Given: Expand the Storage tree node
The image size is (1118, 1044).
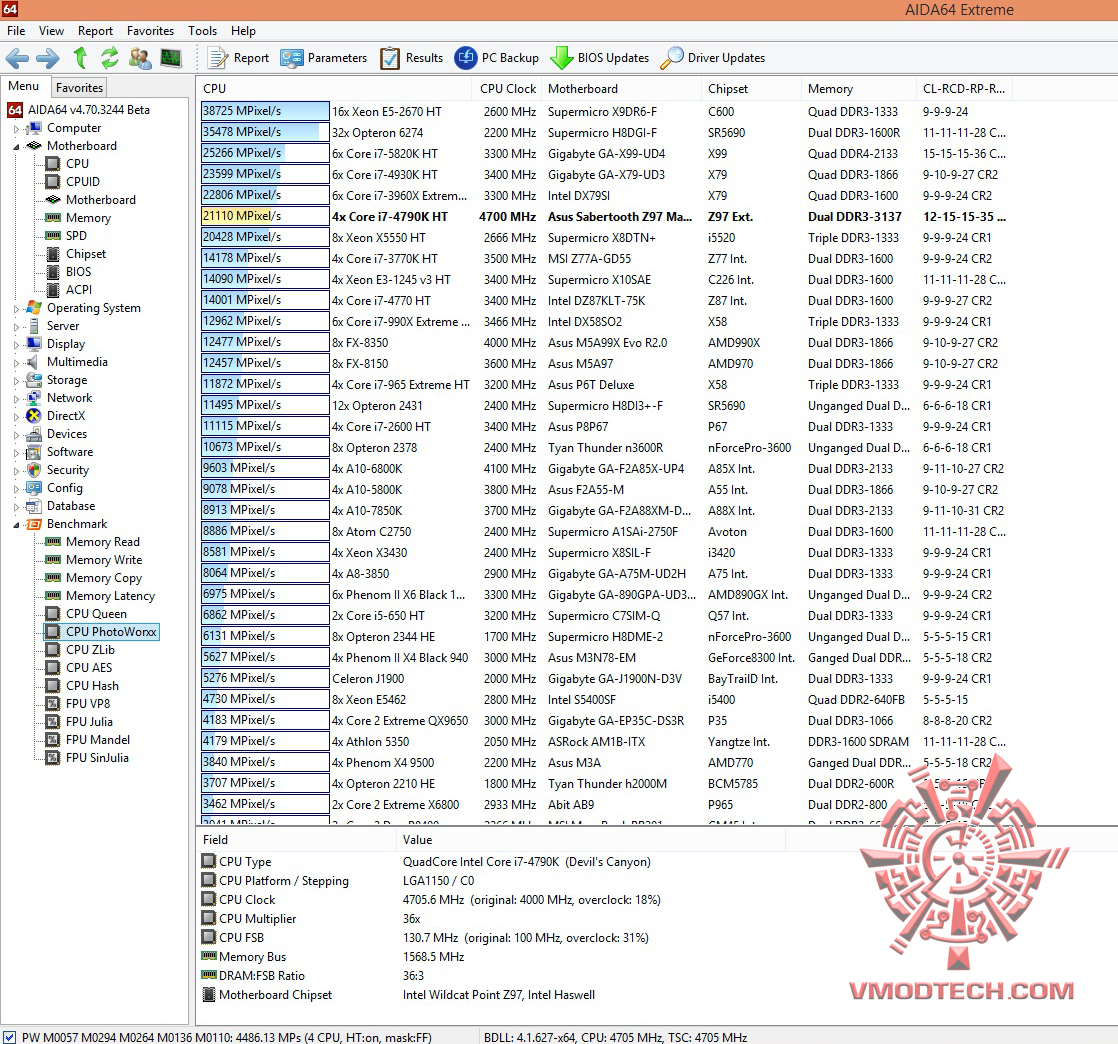Looking at the screenshot, I should point(16,381).
